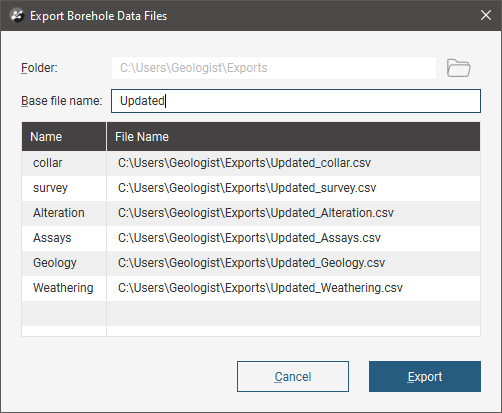The image size is (502, 413).
Task: Open the folder browse icon
Action: pyautogui.click(x=458, y=68)
